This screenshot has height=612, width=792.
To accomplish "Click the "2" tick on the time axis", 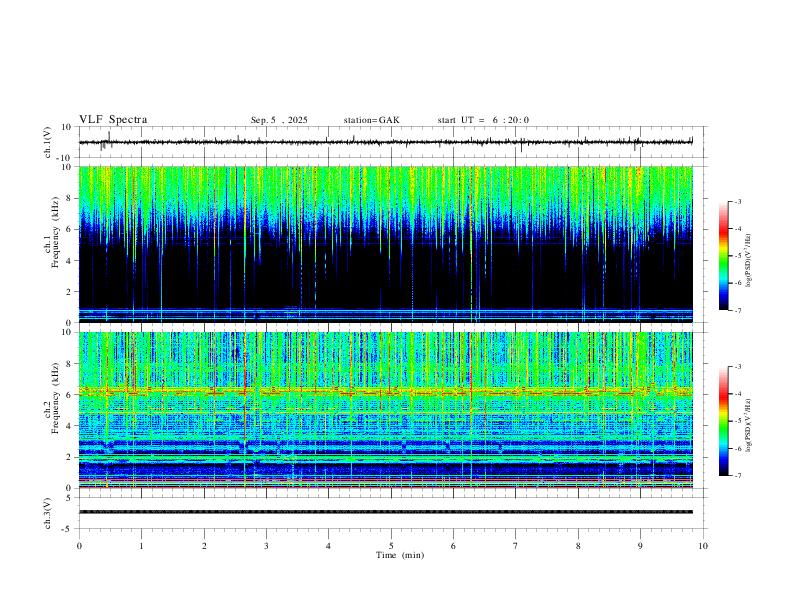I will 204,546.
